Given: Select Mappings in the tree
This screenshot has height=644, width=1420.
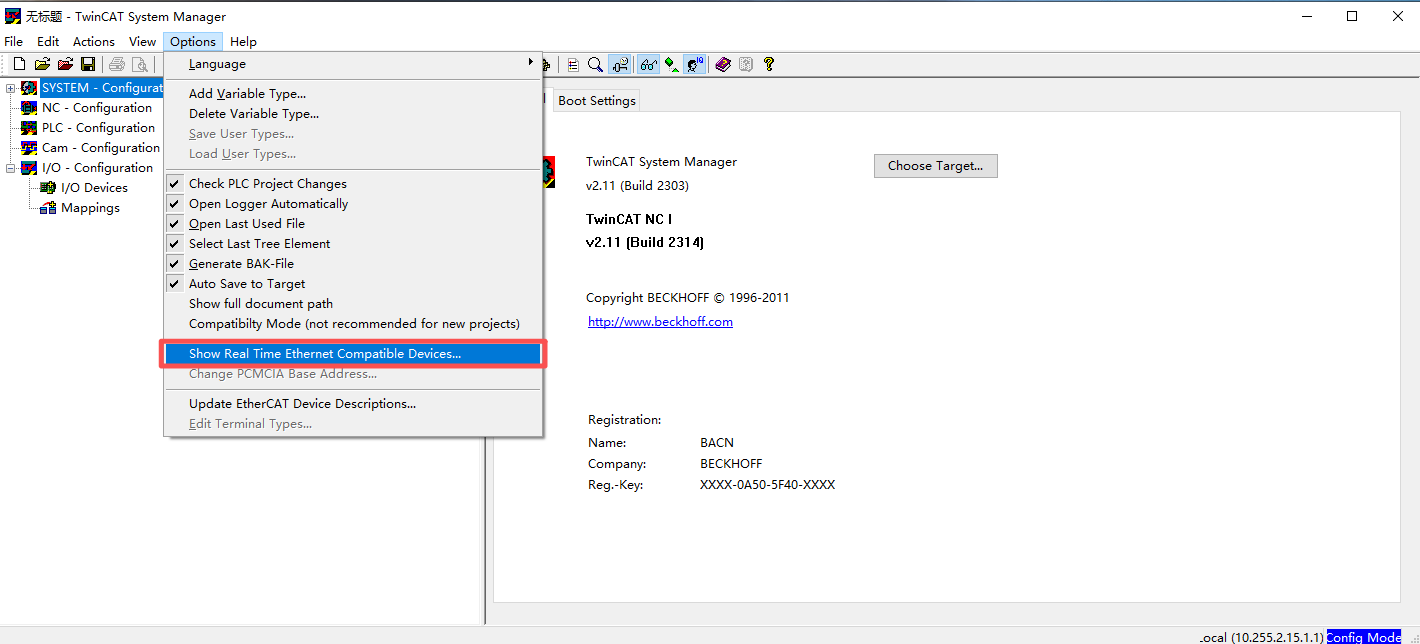Looking at the screenshot, I should tap(90, 208).
